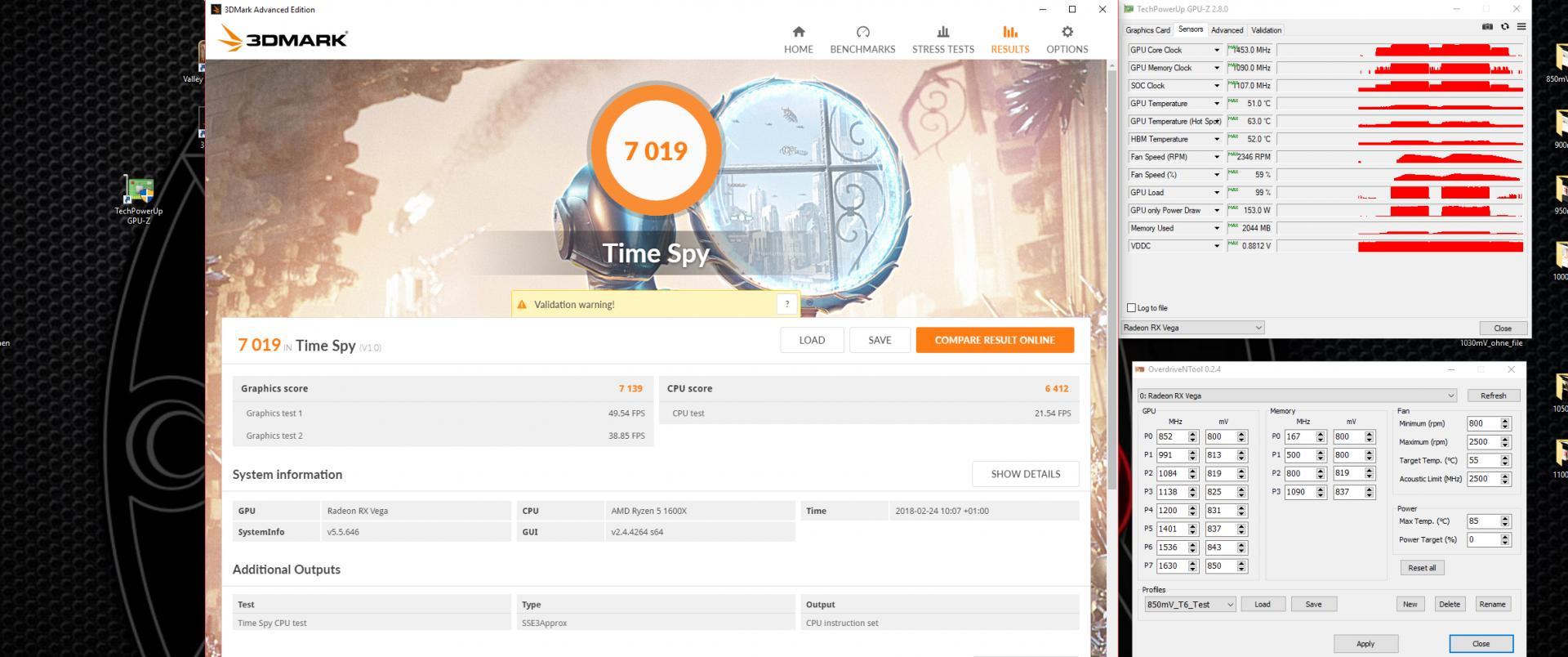Click the validation warning question mark
Screen dimensions: 1568x657
[x=786, y=304]
